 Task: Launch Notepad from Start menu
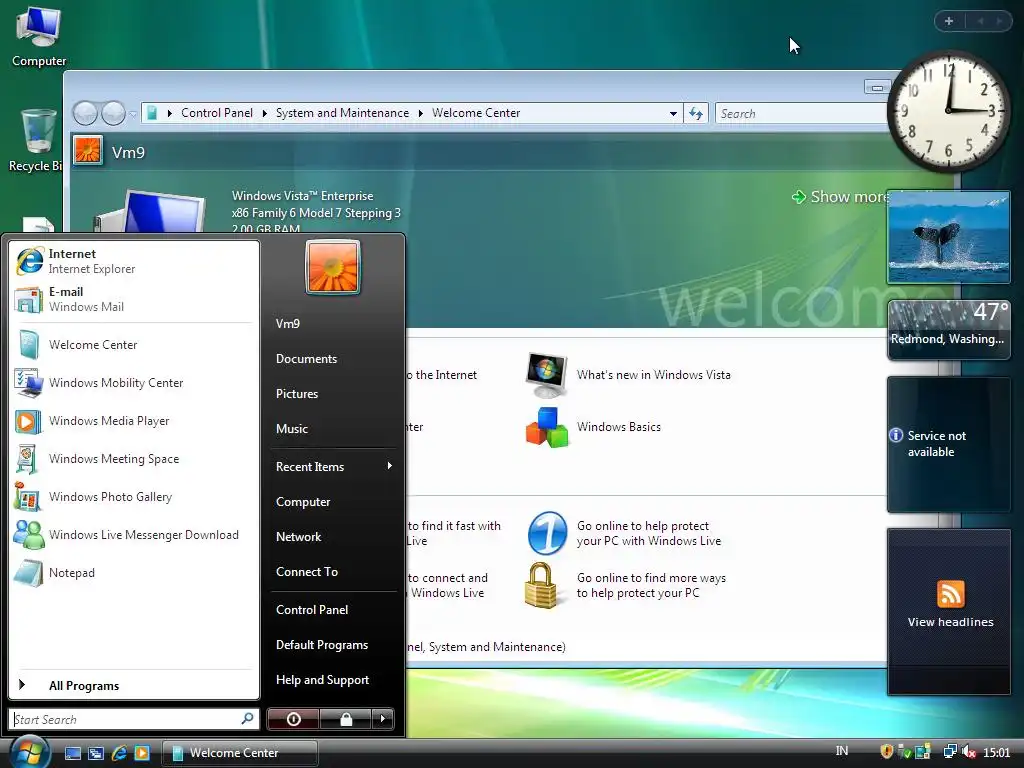pyautogui.click(x=134, y=573)
